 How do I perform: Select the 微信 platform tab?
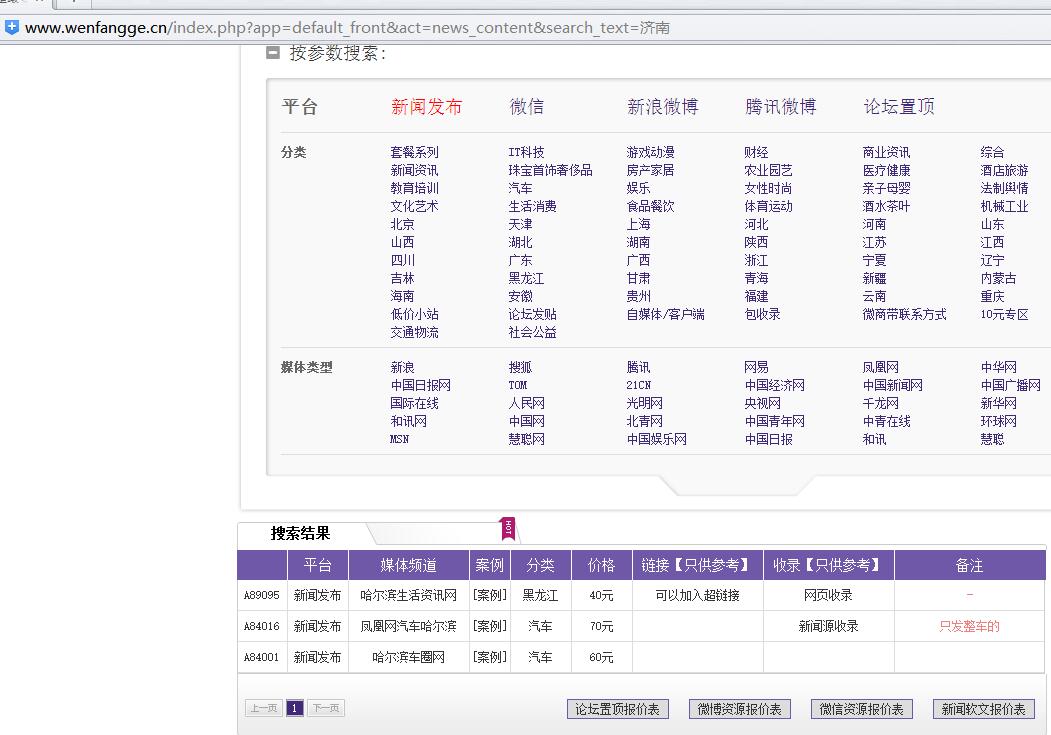coord(526,107)
